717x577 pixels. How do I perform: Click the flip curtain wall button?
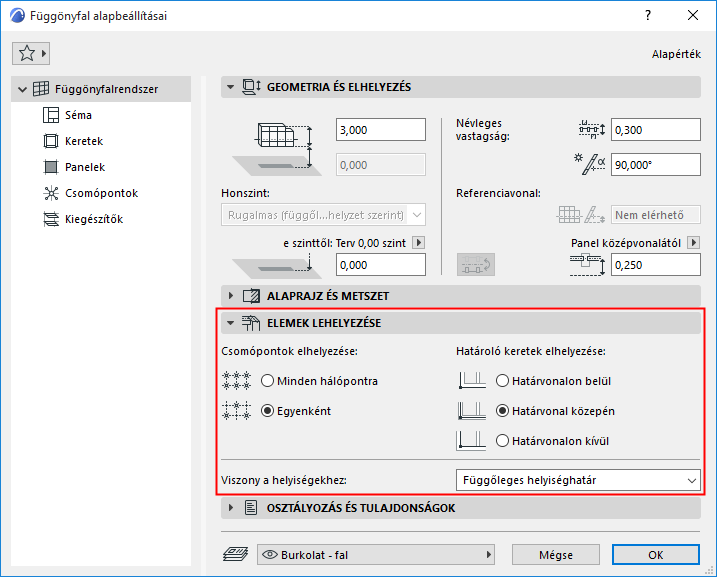point(476,265)
